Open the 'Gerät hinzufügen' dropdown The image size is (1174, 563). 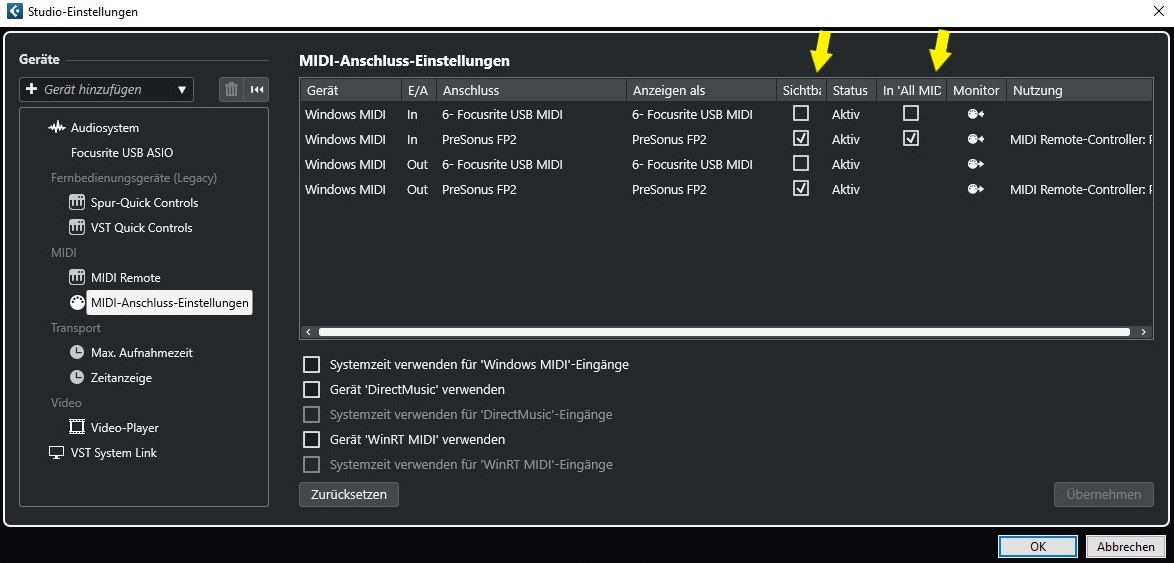click(x=106, y=90)
